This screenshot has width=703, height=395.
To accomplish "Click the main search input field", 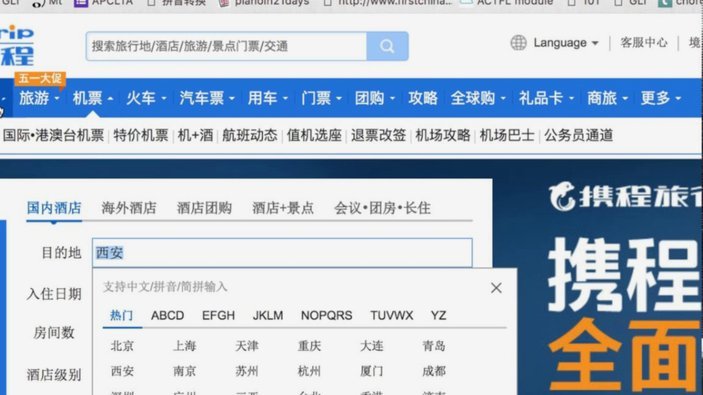I will 226,46.
